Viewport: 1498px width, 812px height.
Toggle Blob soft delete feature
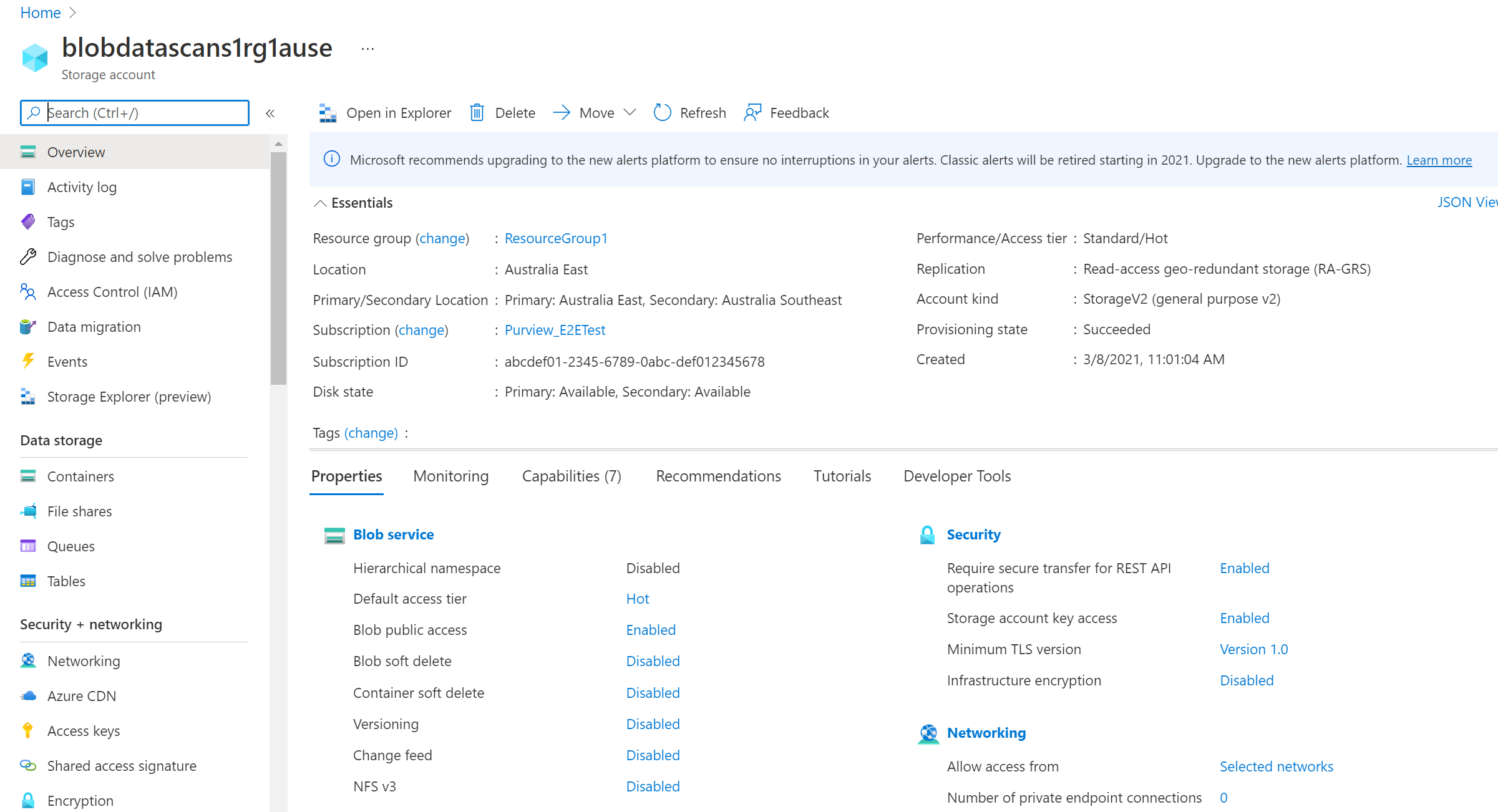pyautogui.click(x=652, y=661)
